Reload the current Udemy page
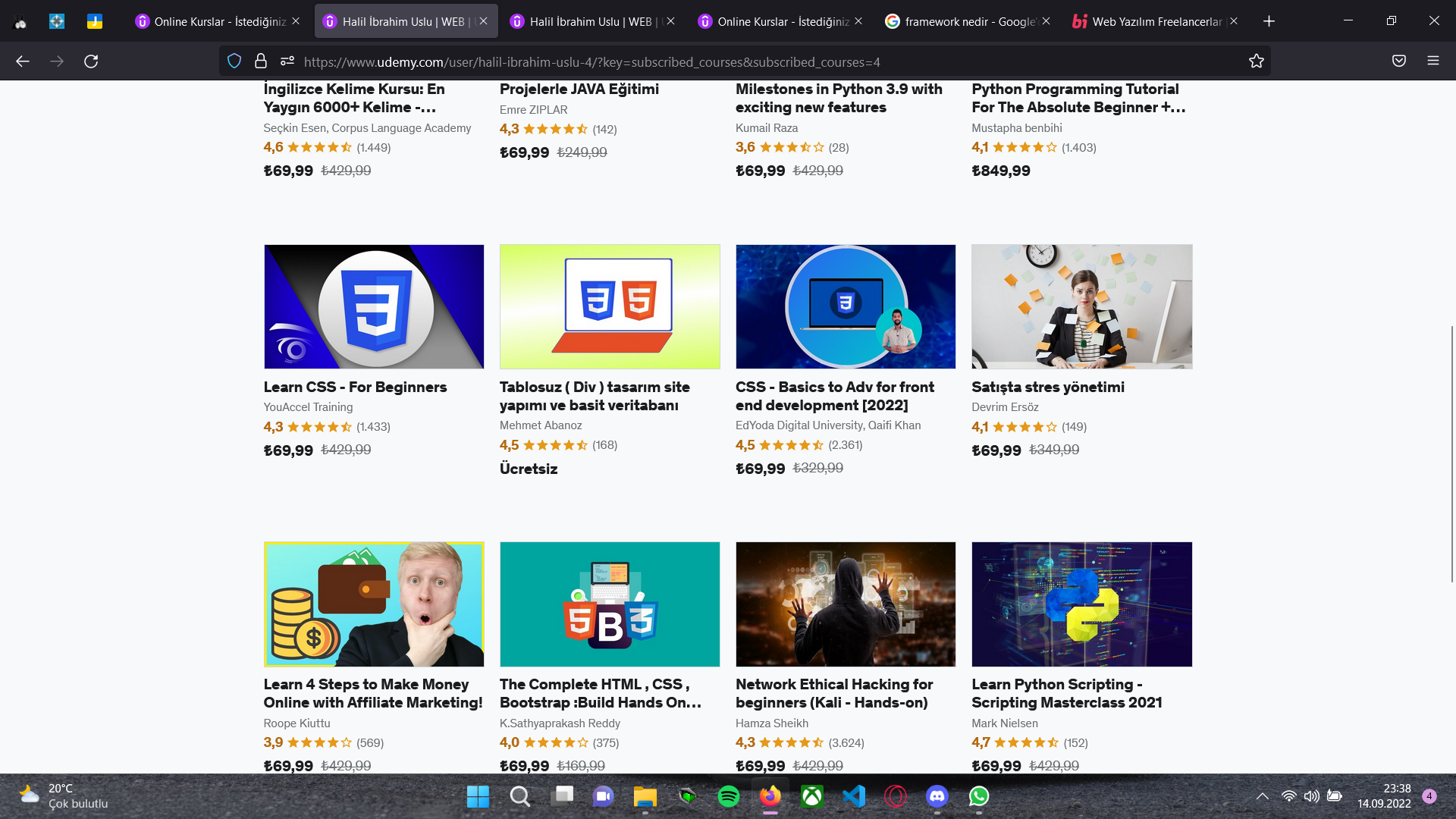1456x819 pixels. pyautogui.click(x=91, y=61)
